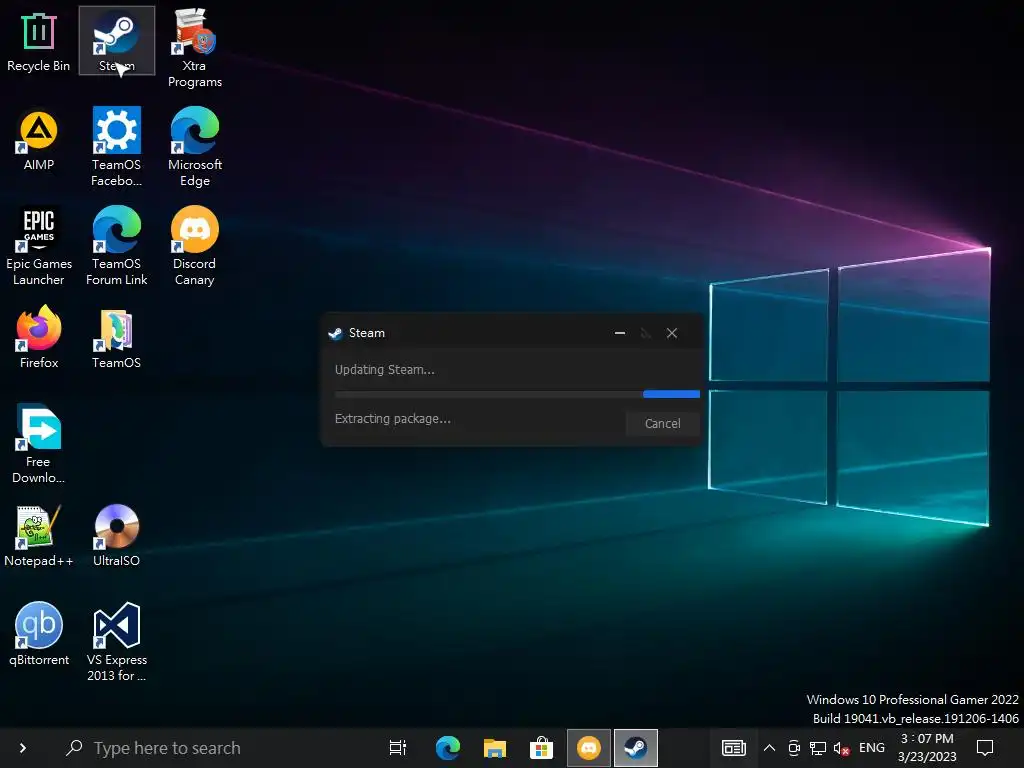The width and height of the screenshot is (1024, 768).
Task: Select the TeamOS Forum Link shortcut
Action: [x=116, y=247]
